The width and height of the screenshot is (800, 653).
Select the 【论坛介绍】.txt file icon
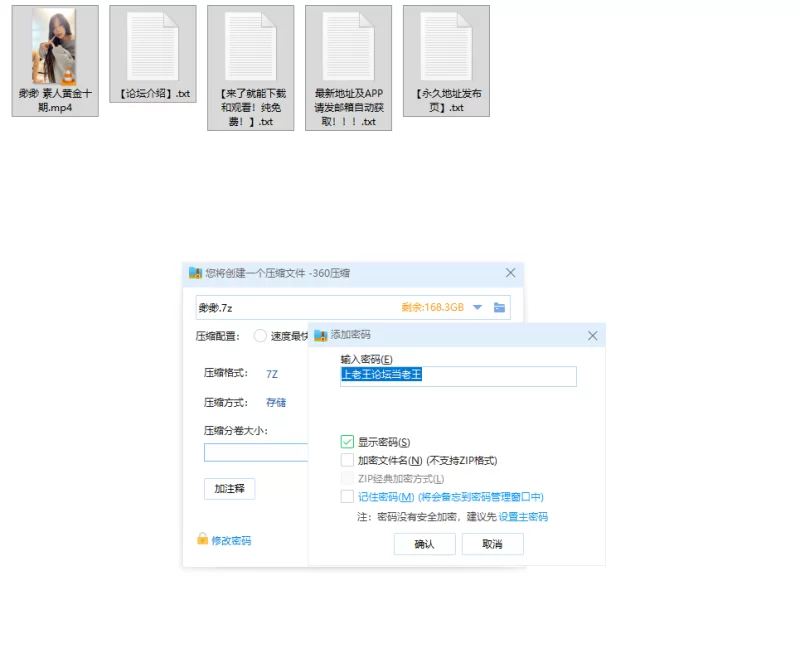click(x=153, y=46)
